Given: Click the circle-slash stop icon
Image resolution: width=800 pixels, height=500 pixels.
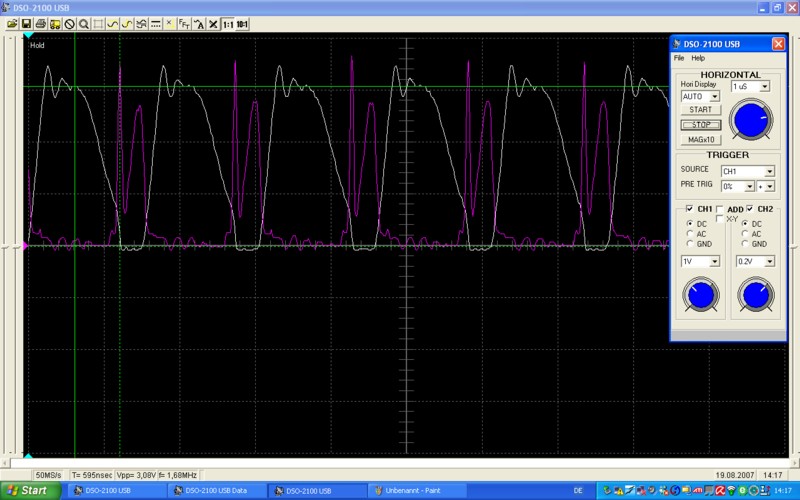Looking at the screenshot, I should (69, 24).
